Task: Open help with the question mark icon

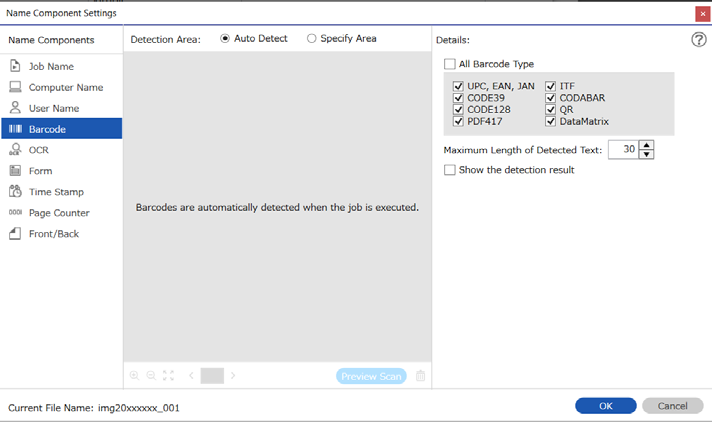Action: pos(699,40)
